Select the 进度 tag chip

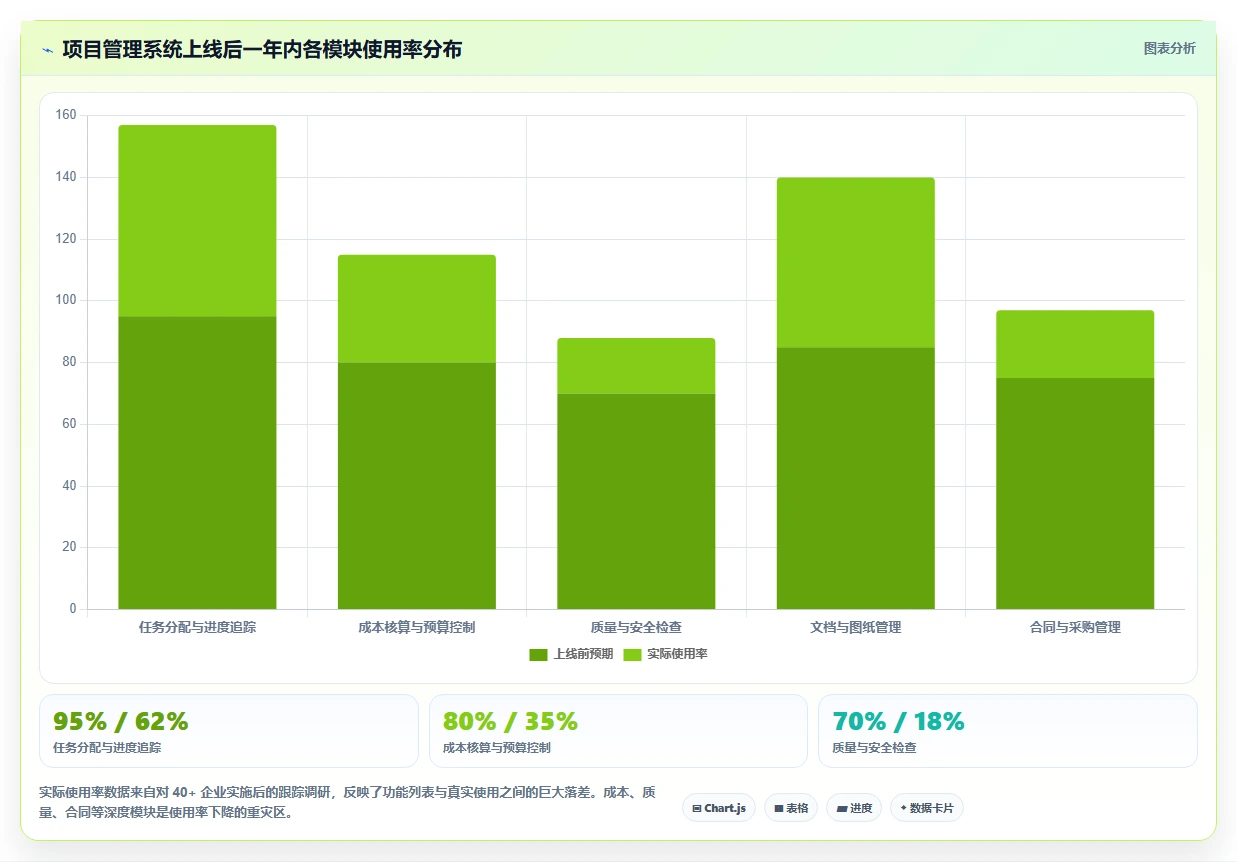854,808
